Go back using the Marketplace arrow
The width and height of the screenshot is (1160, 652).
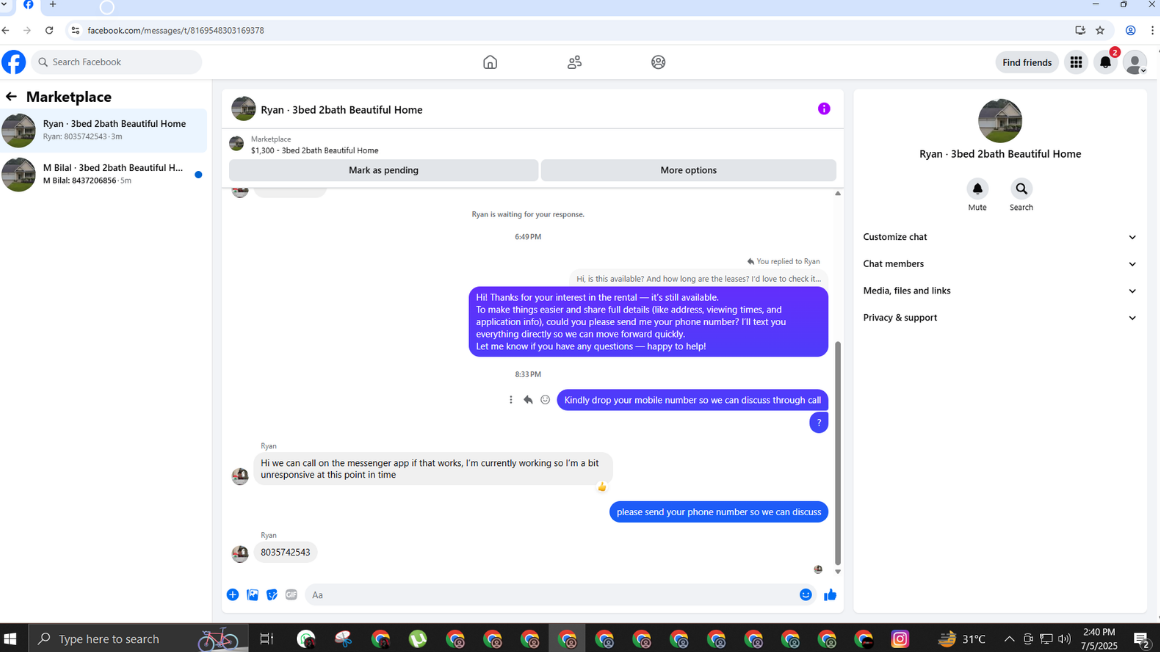tap(11, 96)
